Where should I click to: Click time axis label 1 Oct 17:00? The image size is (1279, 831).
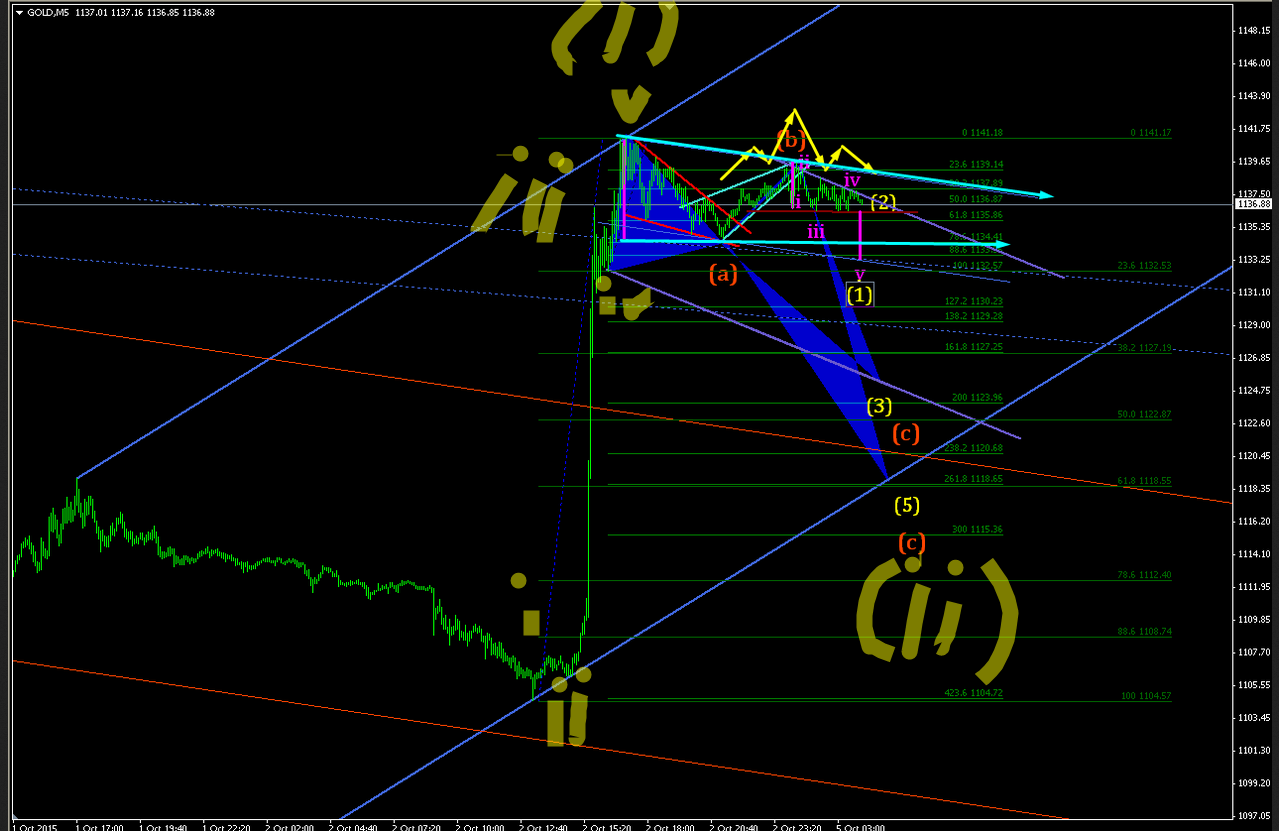pyautogui.click(x=102, y=826)
